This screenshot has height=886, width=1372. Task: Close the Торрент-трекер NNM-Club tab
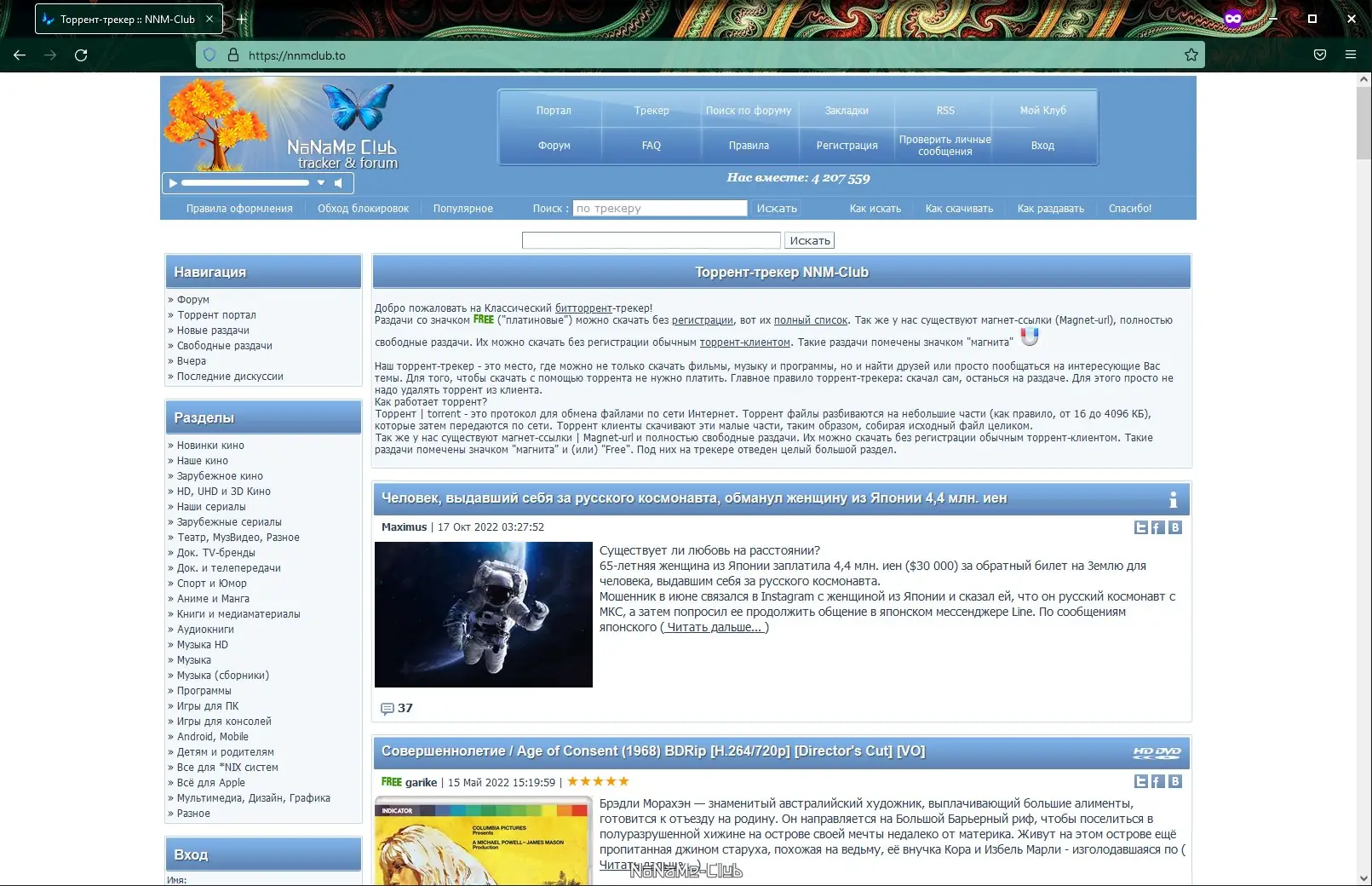(210, 19)
